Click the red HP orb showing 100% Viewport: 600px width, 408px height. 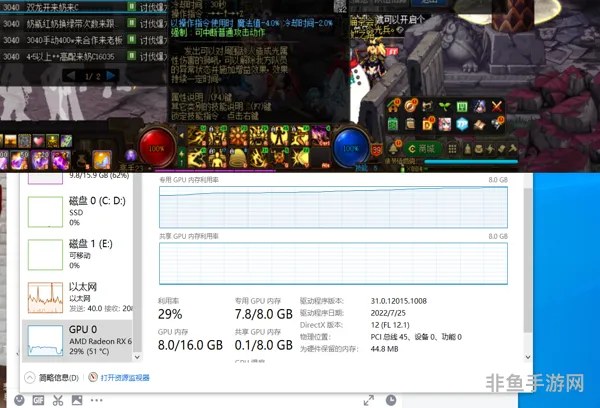(x=157, y=148)
